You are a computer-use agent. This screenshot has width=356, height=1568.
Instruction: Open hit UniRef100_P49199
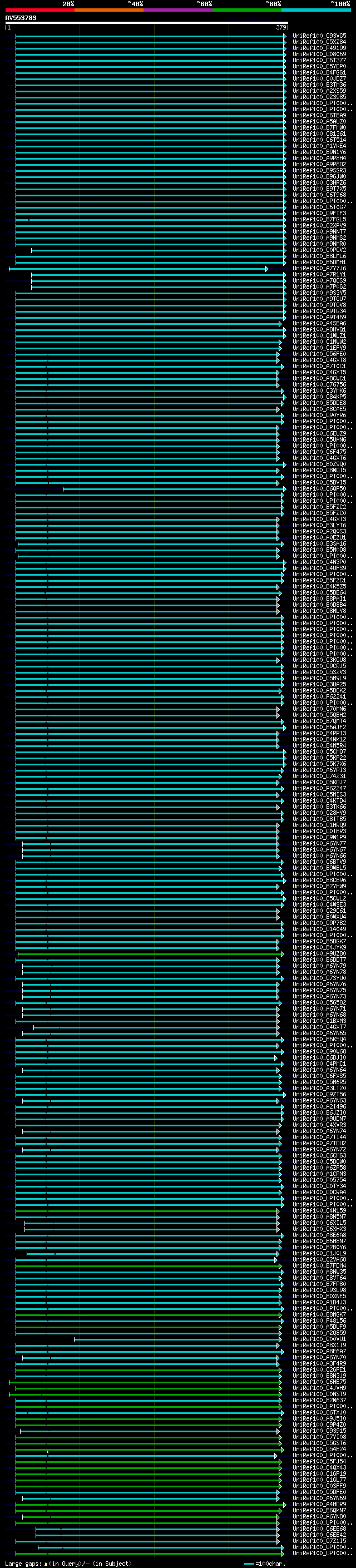[319, 48]
